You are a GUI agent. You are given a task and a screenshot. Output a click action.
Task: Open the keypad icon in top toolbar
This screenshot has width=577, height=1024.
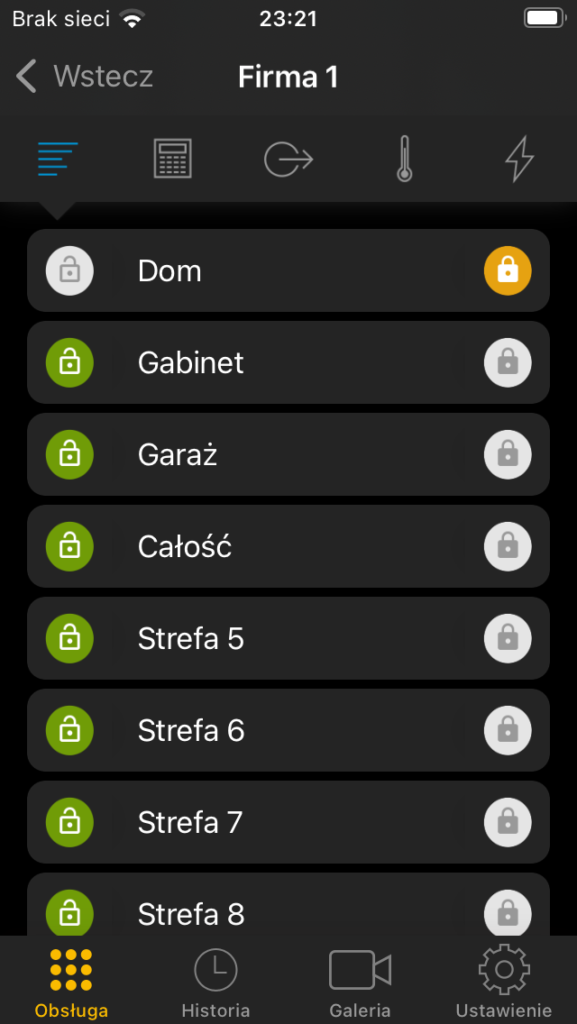click(x=173, y=159)
